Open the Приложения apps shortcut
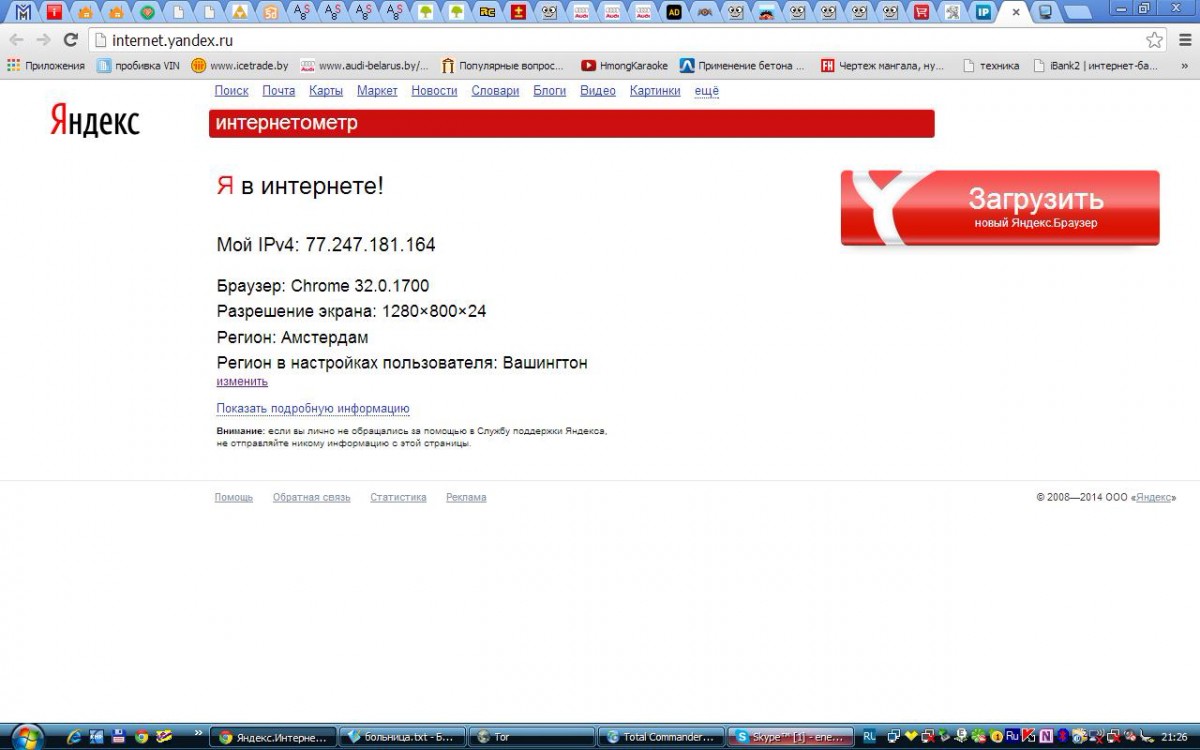Image resolution: width=1200 pixels, height=750 pixels. point(46,66)
